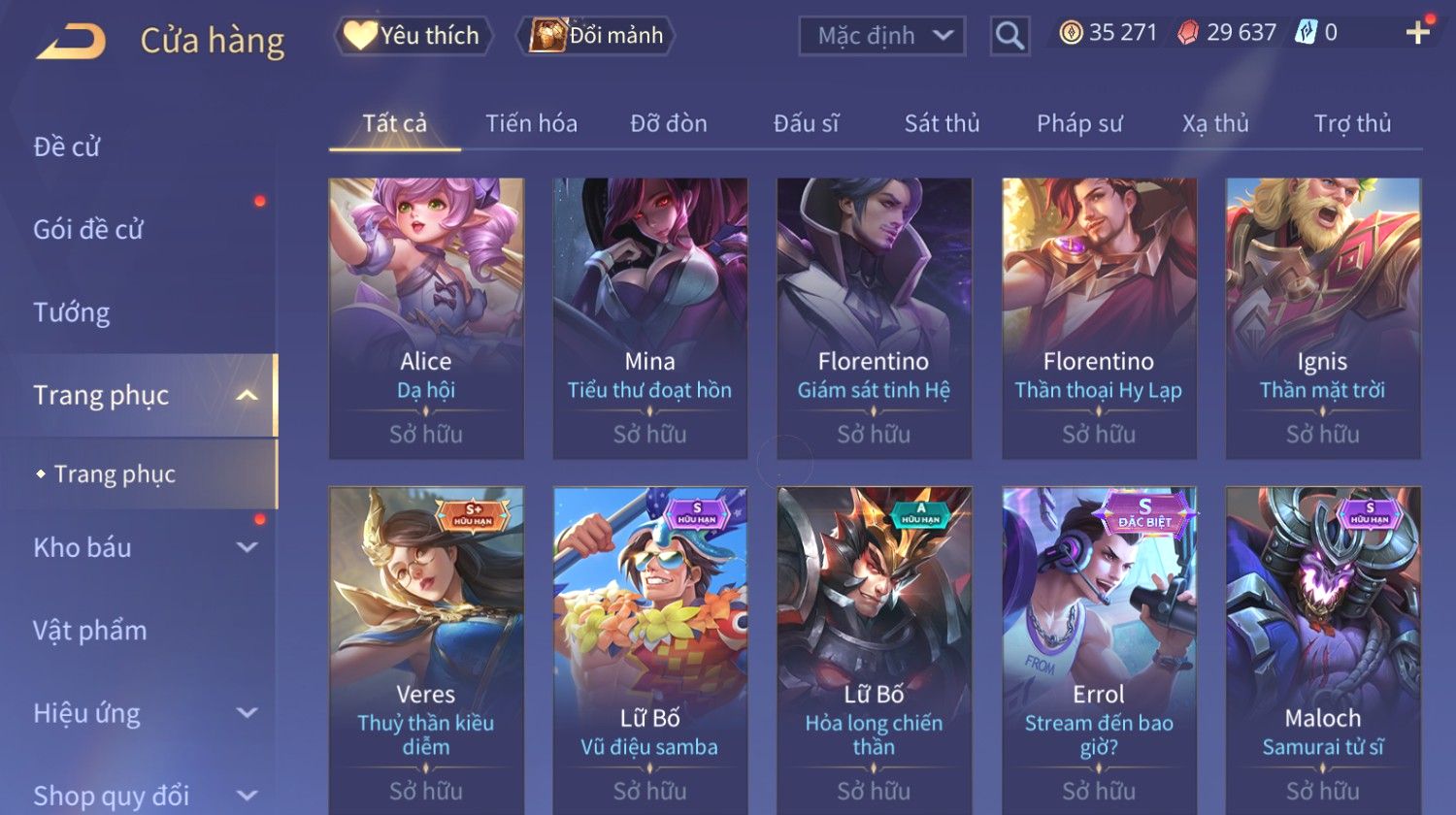The height and width of the screenshot is (815, 1456).
Task: Tap the red ruby currency icon
Action: pyautogui.click(x=1188, y=33)
